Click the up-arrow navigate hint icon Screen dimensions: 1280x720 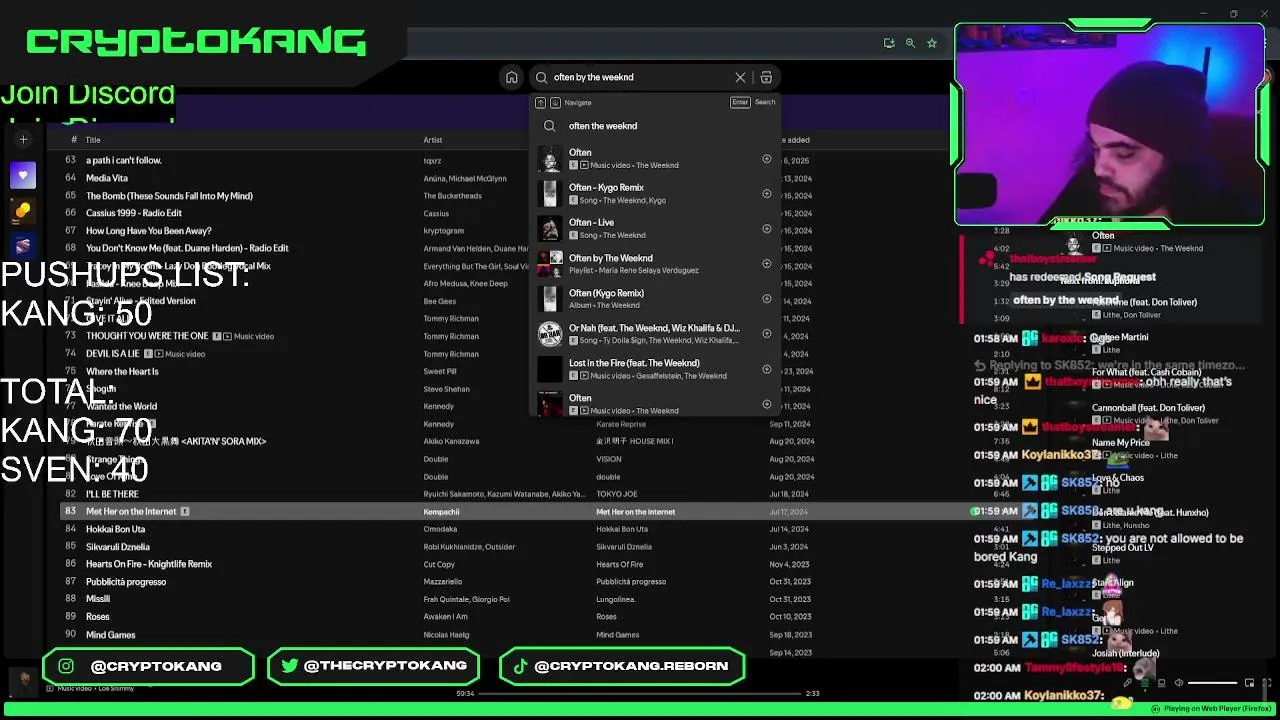pyautogui.click(x=541, y=102)
